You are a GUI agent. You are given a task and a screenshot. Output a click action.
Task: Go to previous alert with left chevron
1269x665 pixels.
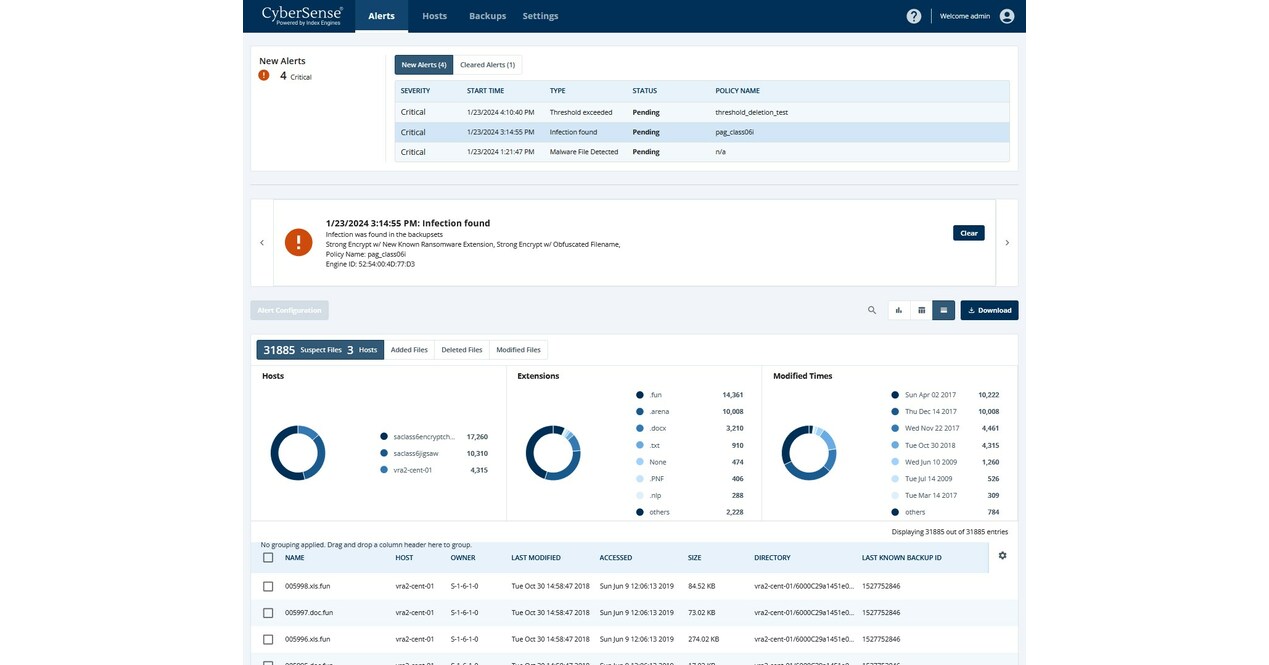(262, 242)
